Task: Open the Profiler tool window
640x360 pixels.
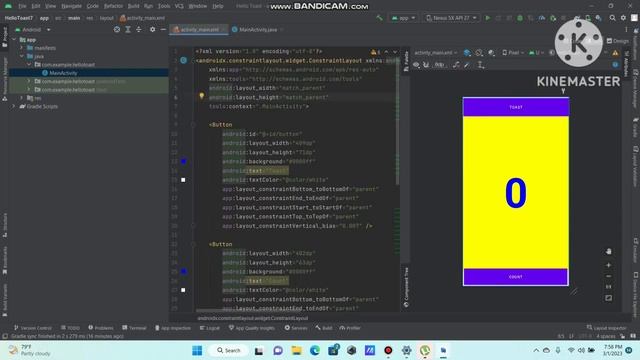Action: click(x=350, y=328)
